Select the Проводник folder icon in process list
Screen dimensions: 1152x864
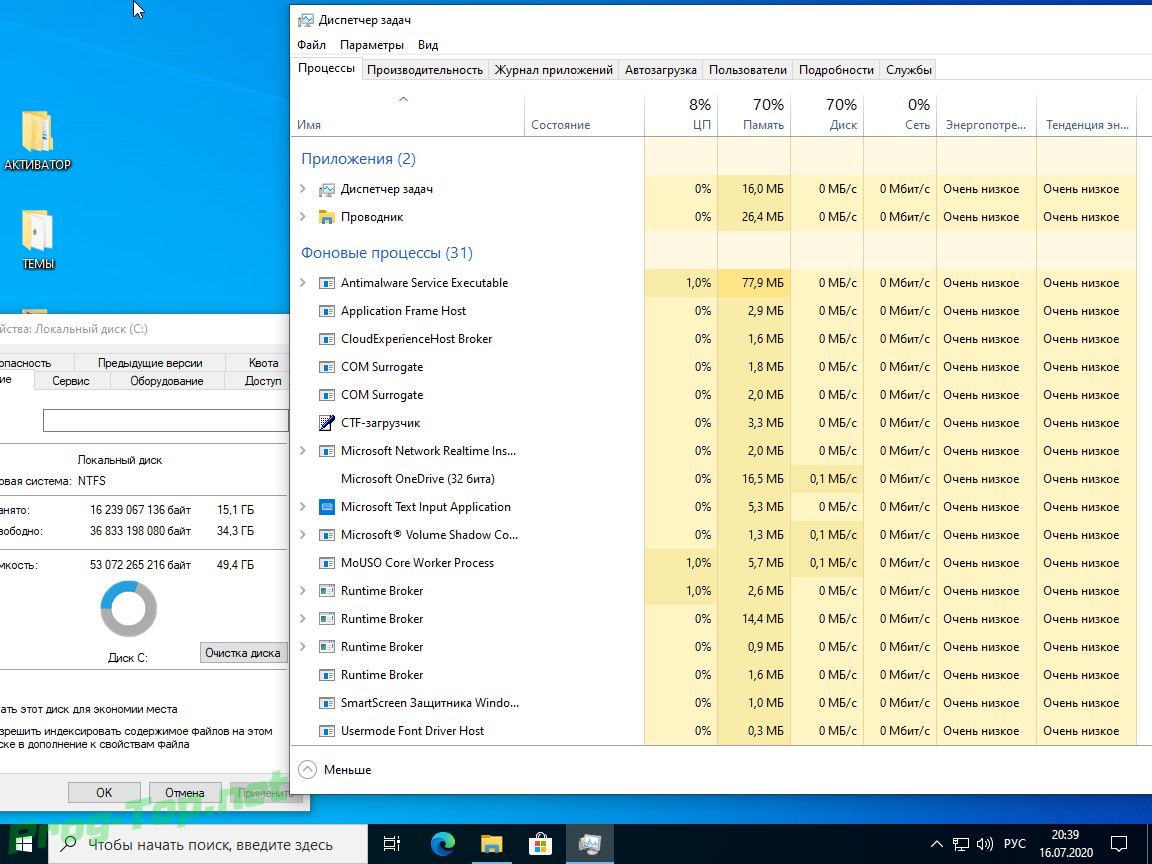[x=327, y=217]
